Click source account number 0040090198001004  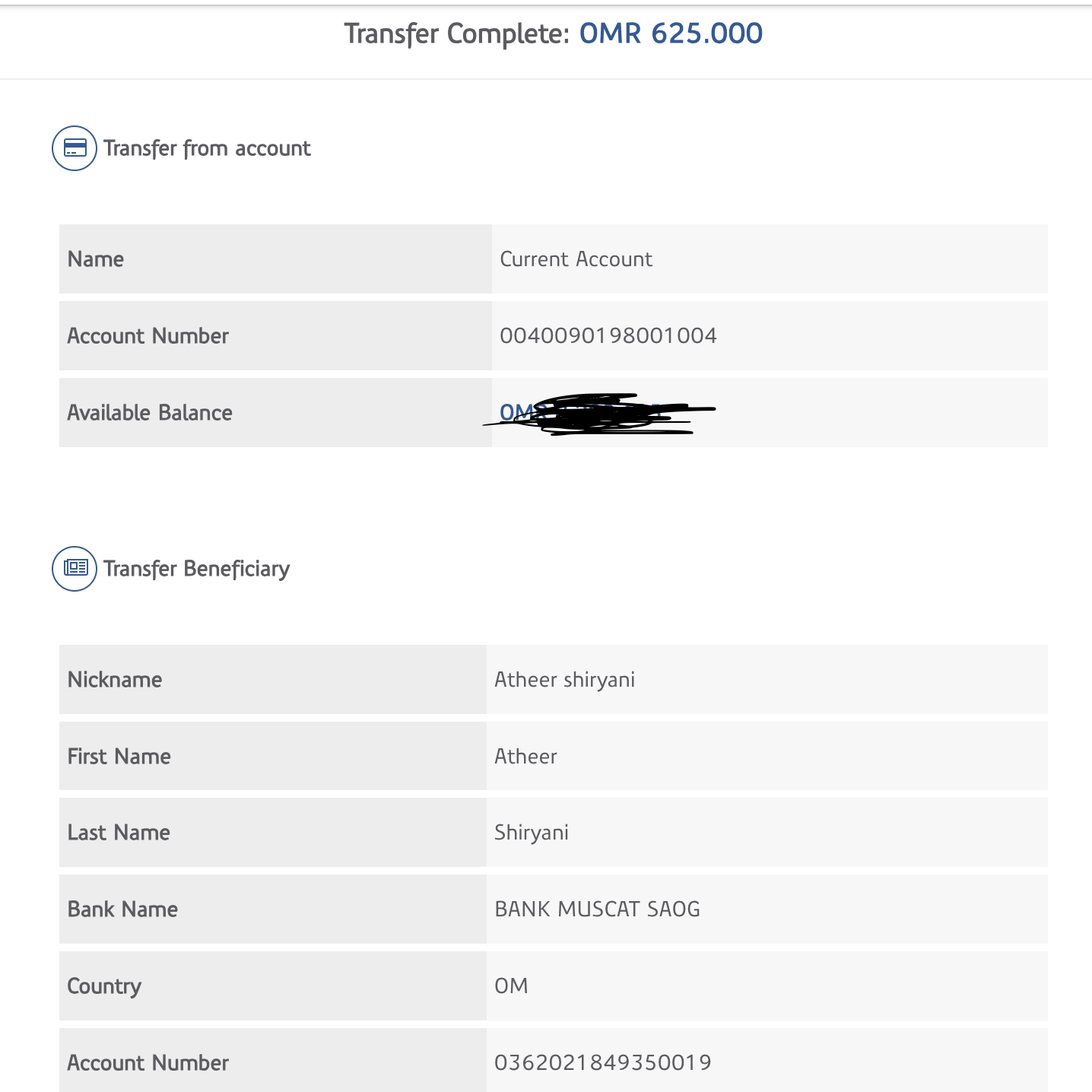pyautogui.click(x=608, y=336)
